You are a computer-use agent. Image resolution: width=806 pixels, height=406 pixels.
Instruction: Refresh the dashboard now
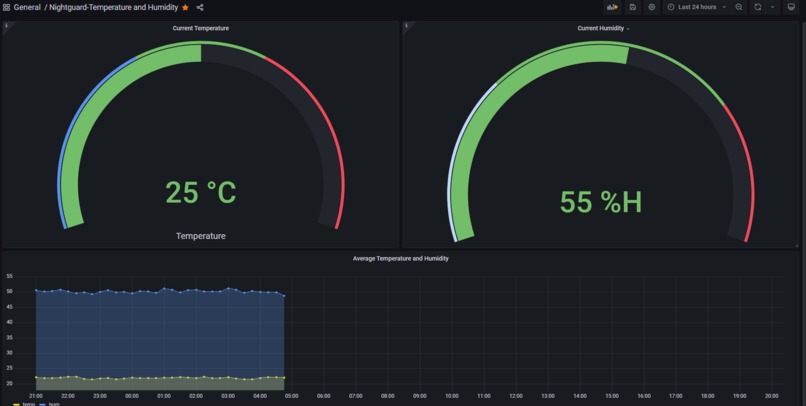coord(758,7)
